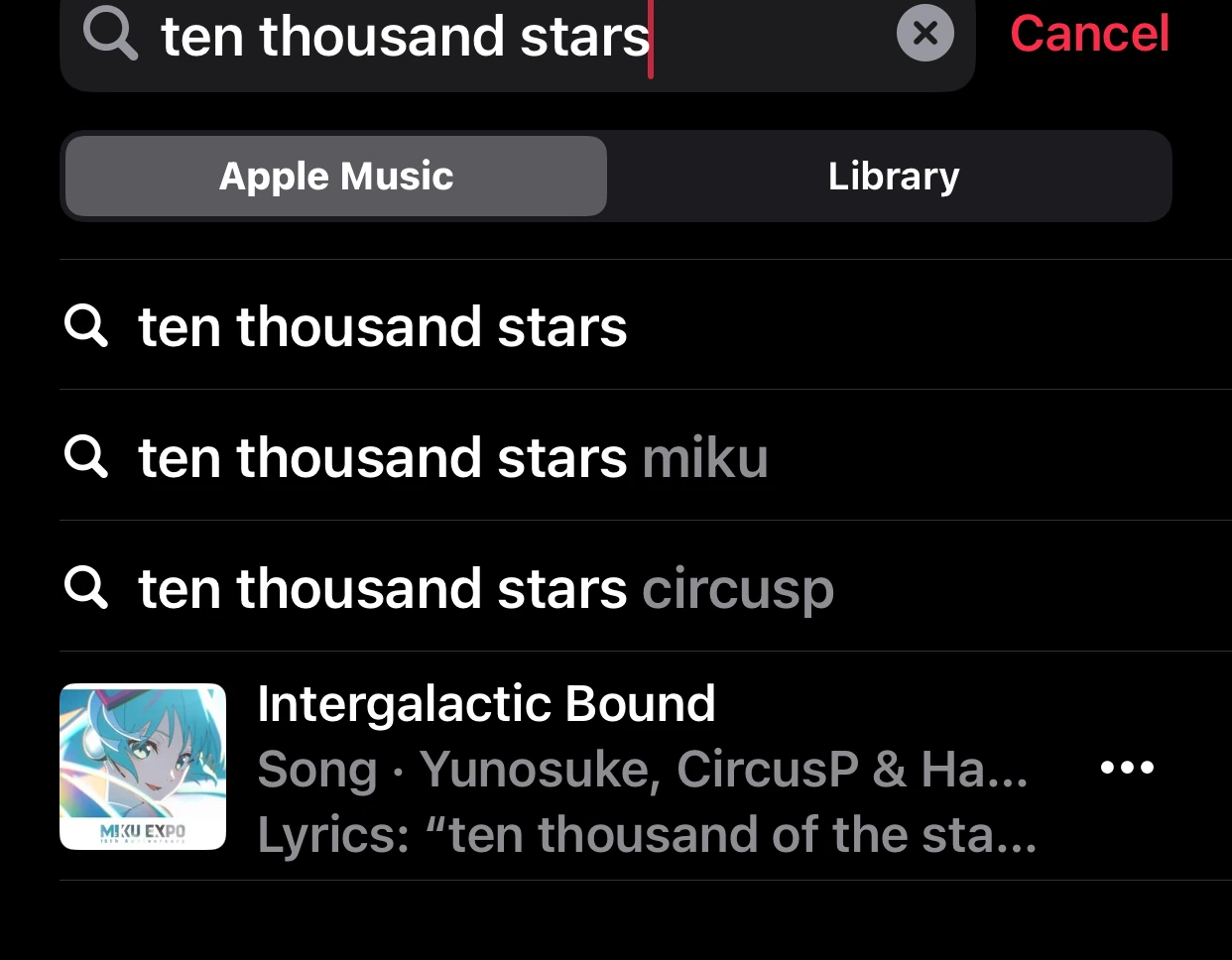Open the three-dot menu for Intergalactic Bound
Viewport: 1232px width, 960px height.
(1128, 767)
